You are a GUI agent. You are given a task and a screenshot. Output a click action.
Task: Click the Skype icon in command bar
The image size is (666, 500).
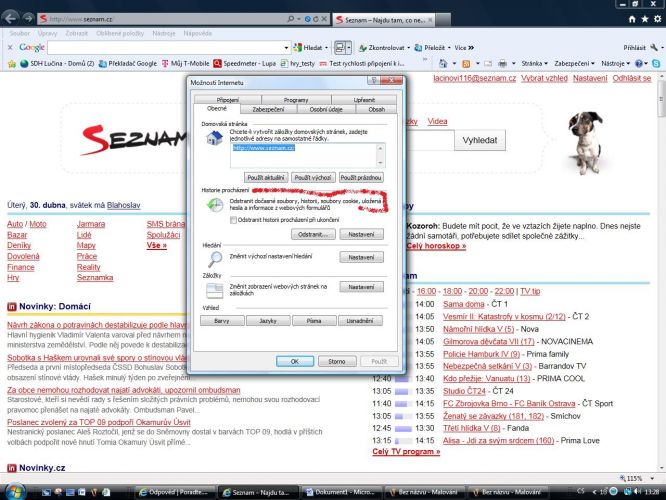(x=656, y=64)
